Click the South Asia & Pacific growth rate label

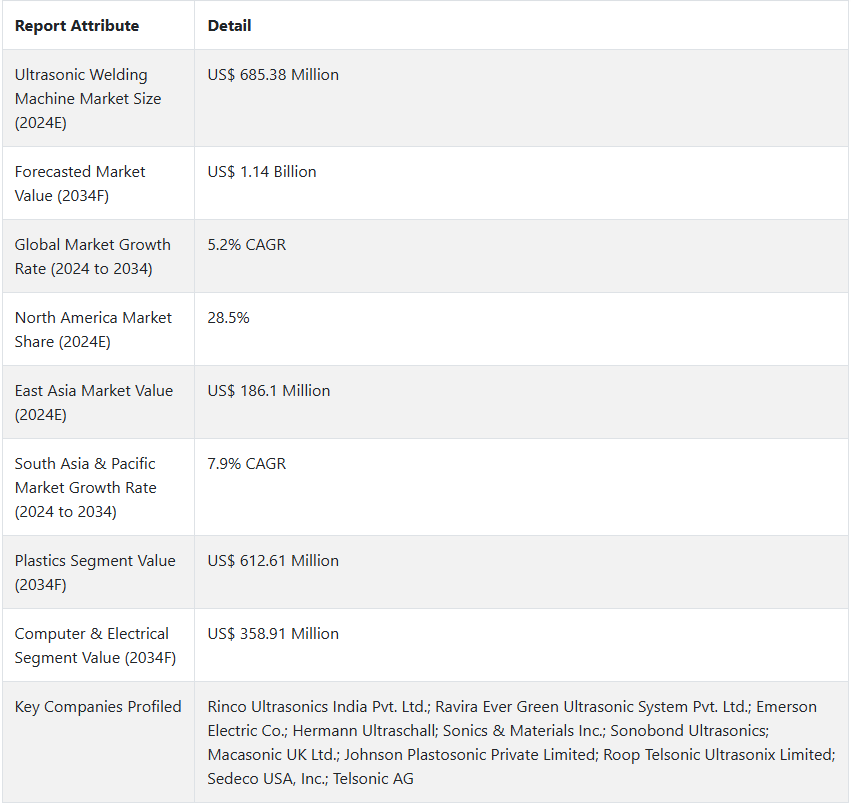click(x=85, y=487)
